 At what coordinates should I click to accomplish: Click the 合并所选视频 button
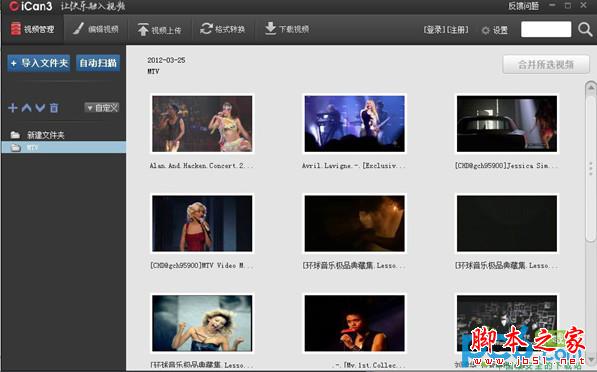(546, 64)
